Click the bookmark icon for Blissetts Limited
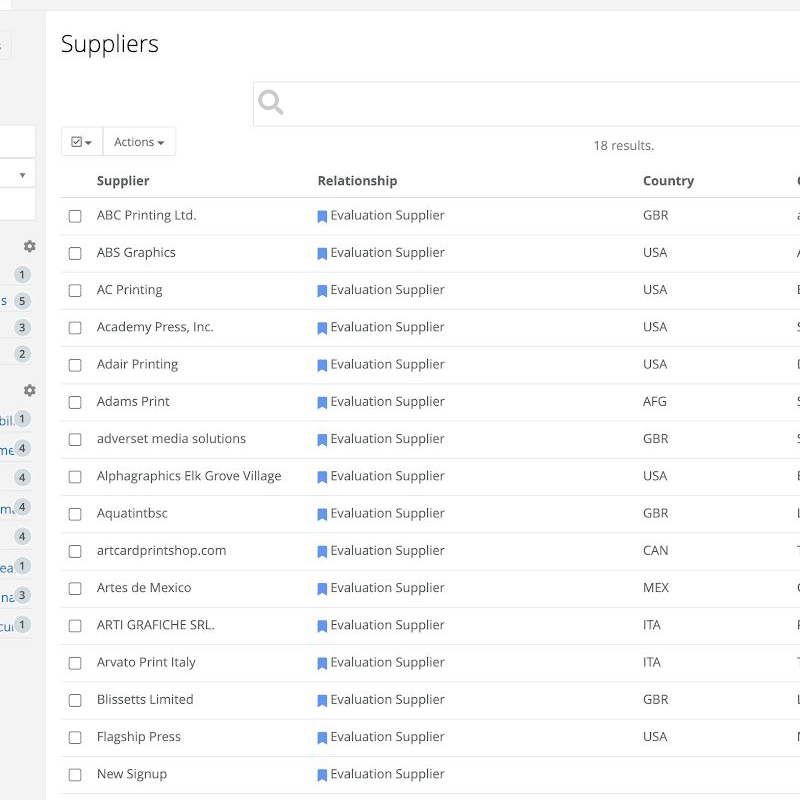This screenshot has width=800, height=800. coord(322,701)
